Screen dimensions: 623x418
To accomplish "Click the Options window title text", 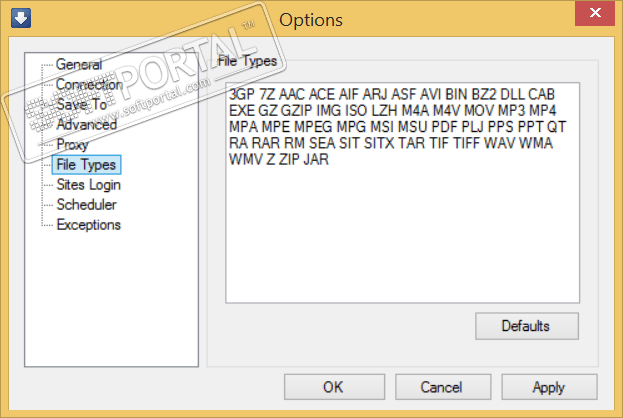I will [x=311, y=19].
